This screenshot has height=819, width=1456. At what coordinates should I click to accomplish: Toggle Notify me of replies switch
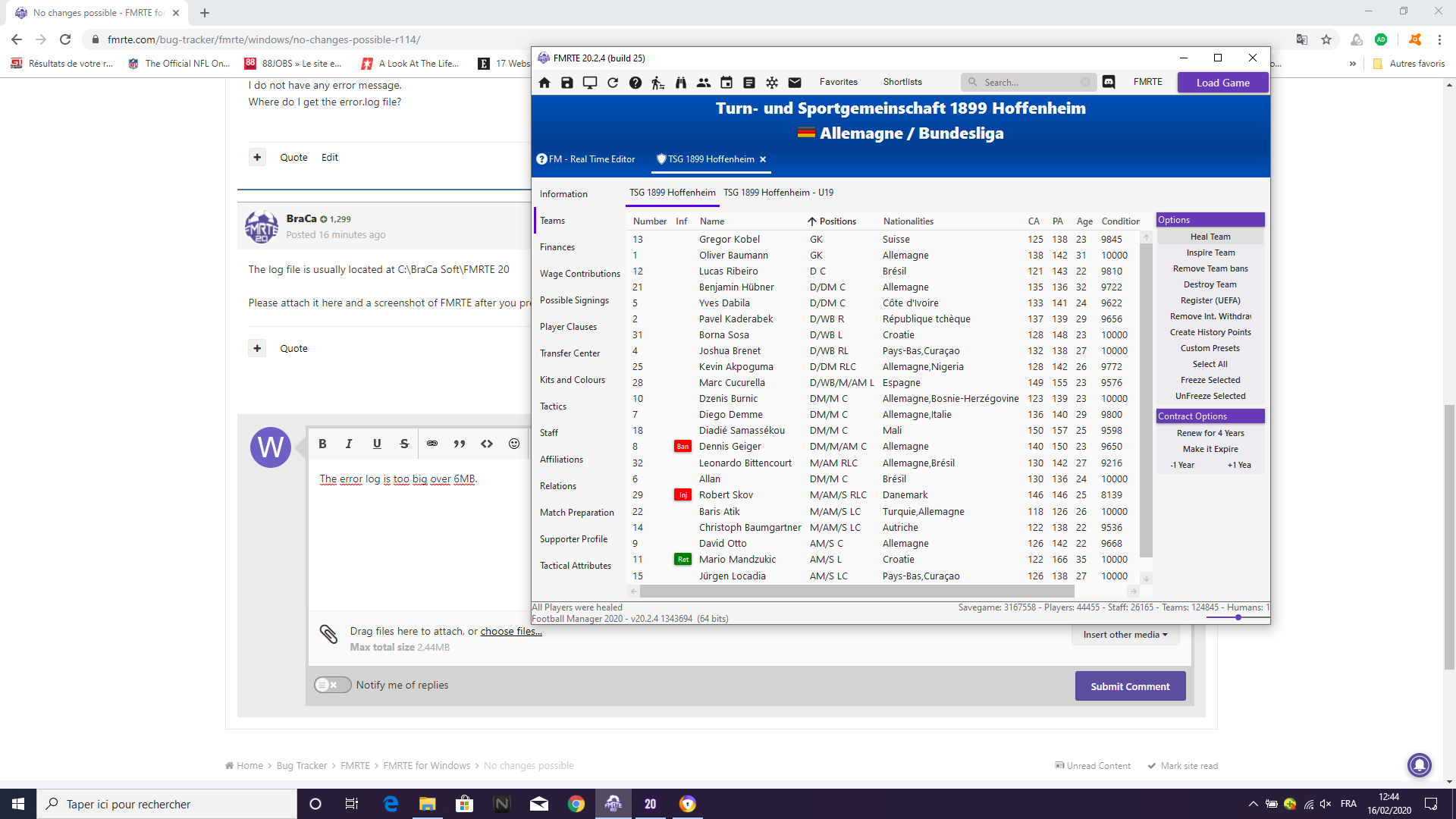coord(333,685)
